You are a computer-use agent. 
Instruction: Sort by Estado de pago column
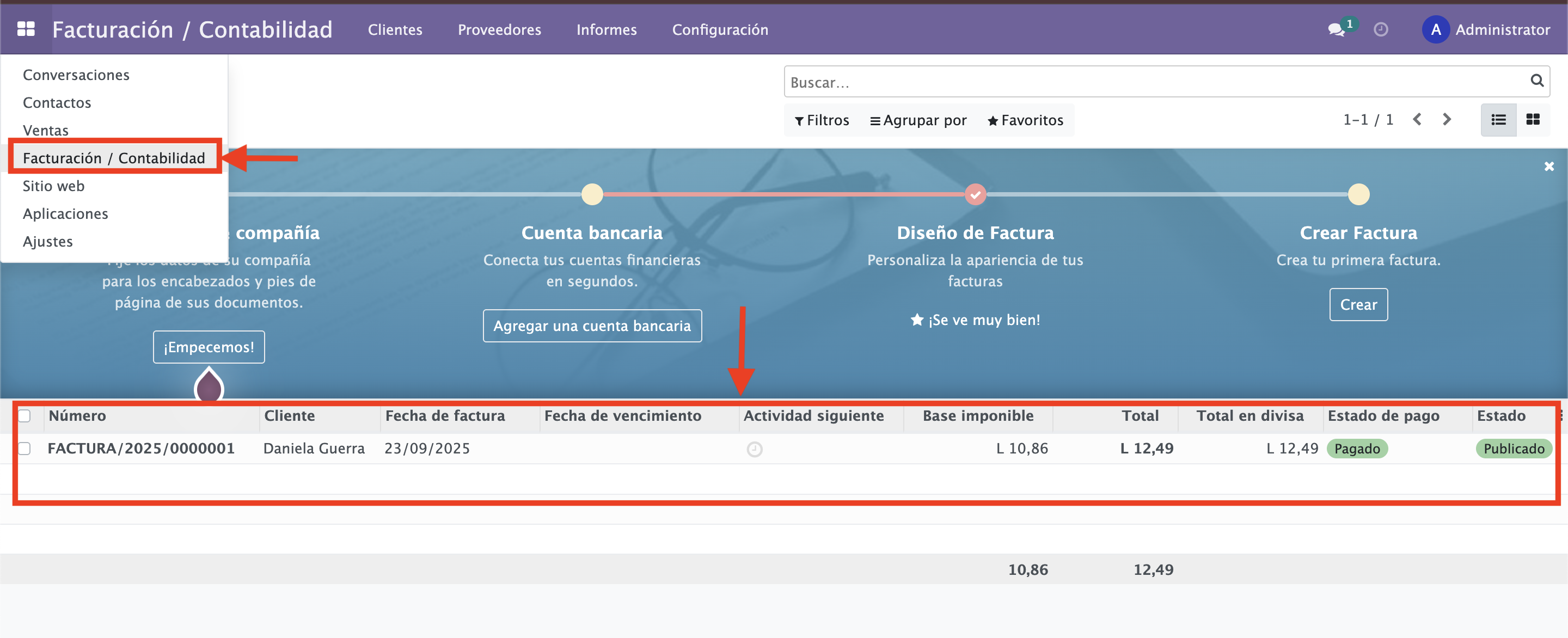point(1383,416)
